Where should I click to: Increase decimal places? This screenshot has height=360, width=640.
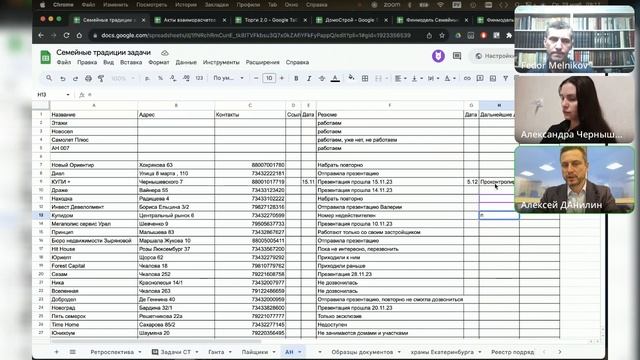(x=186, y=78)
